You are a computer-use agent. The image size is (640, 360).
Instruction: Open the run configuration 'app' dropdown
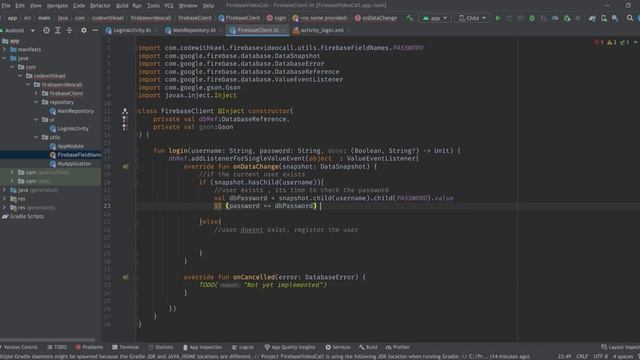click(x=435, y=18)
